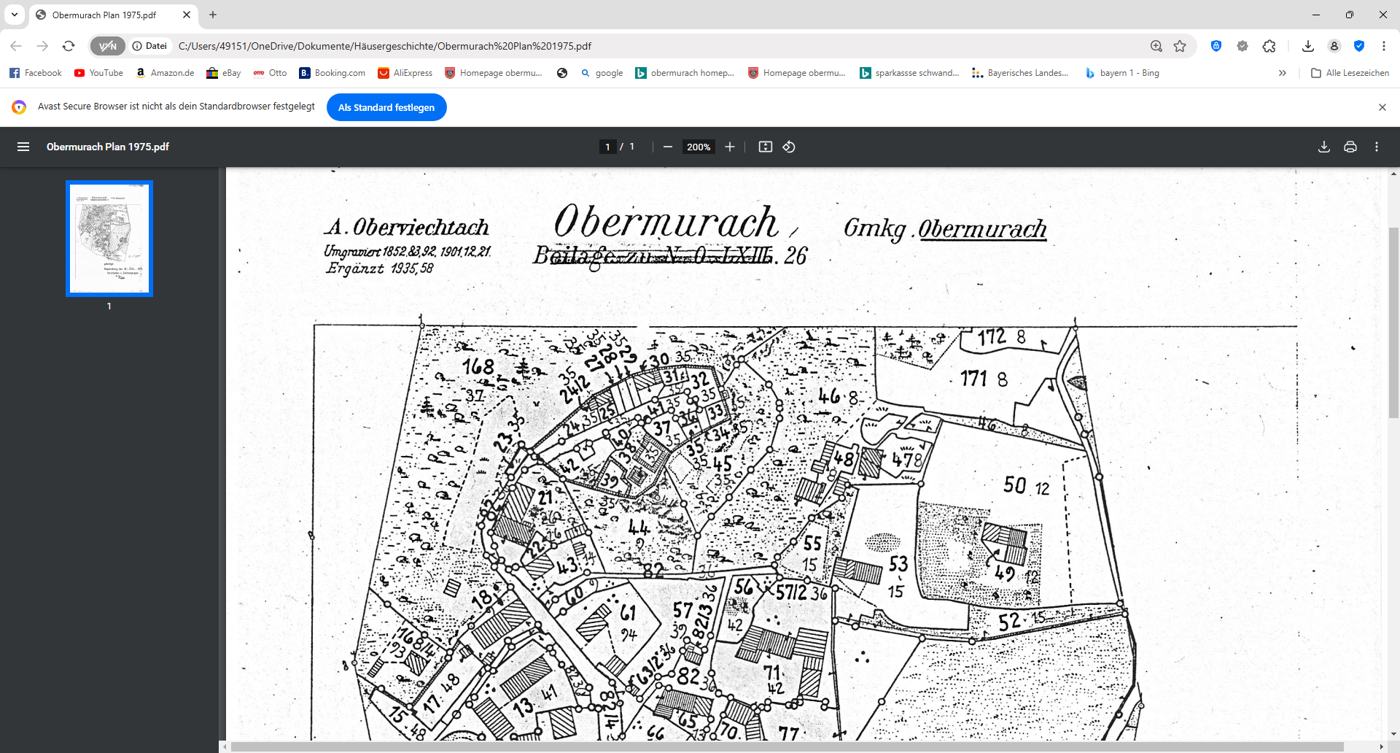The image size is (1400, 753).
Task: Open the bayern 1 - Bing bookmark
Action: click(x=1122, y=73)
